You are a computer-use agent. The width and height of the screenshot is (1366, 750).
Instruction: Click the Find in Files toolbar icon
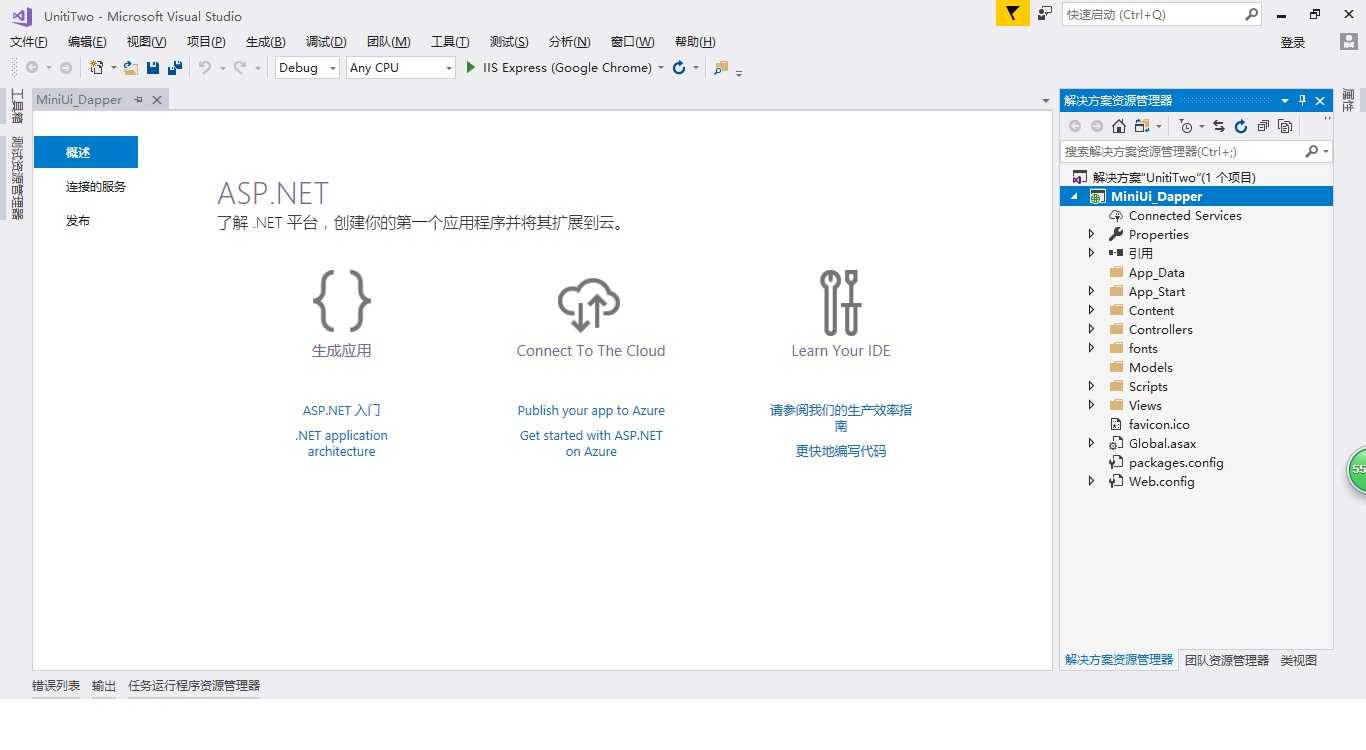[x=721, y=68]
